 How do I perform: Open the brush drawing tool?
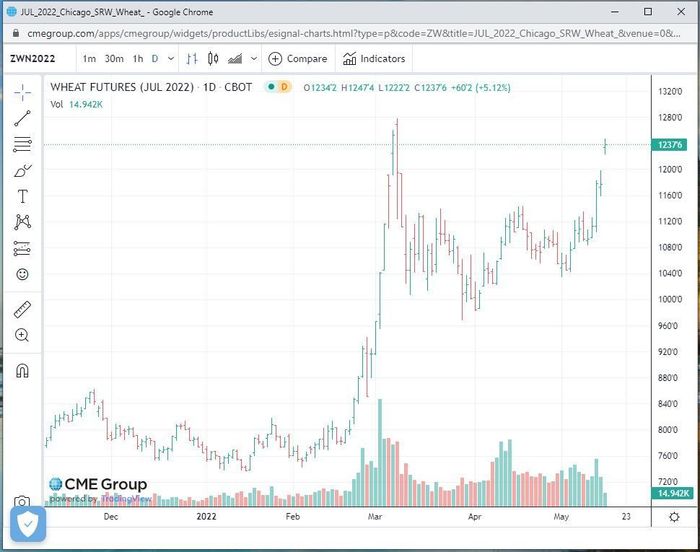click(x=22, y=170)
